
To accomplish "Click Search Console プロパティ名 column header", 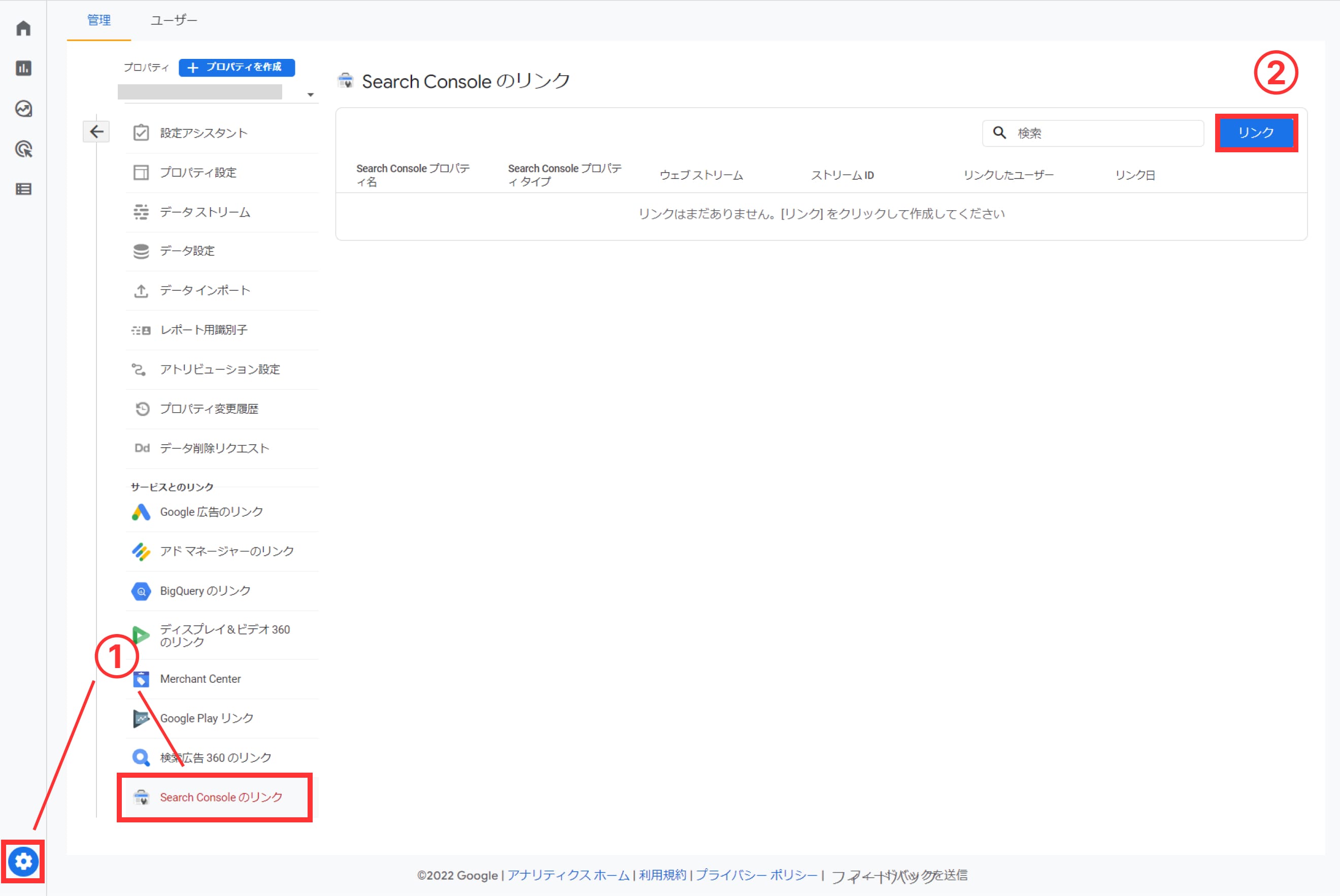I will tap(413, 175).
